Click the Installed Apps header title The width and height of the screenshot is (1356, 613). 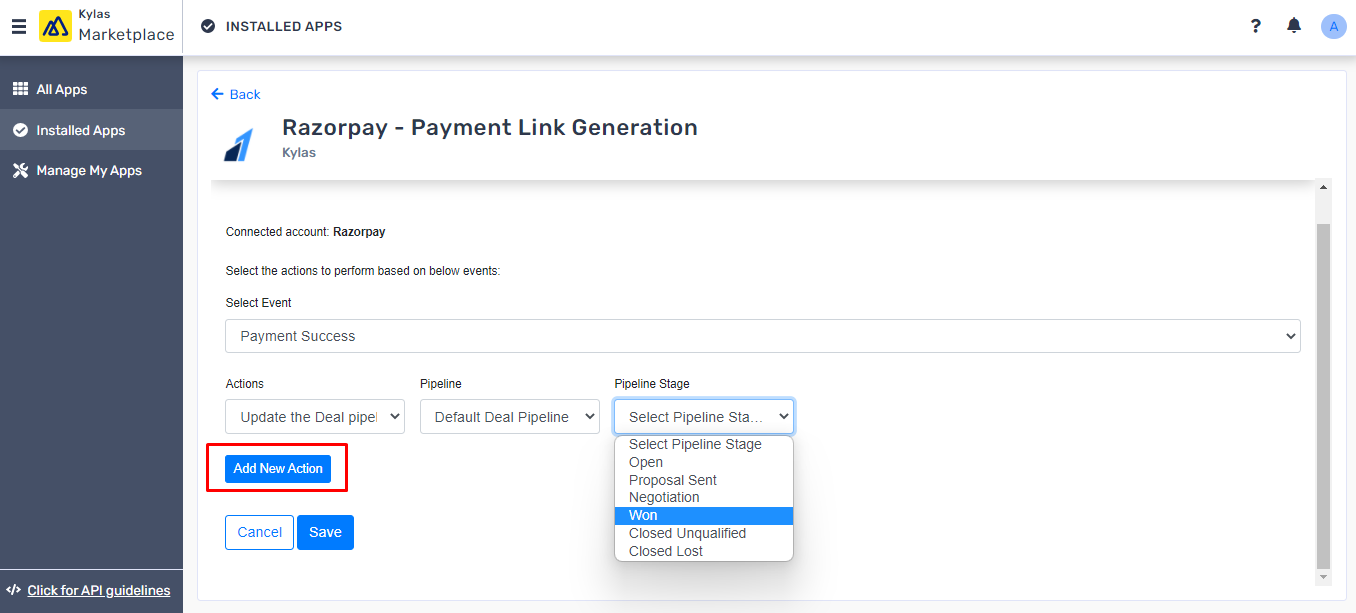pos(284,27)
